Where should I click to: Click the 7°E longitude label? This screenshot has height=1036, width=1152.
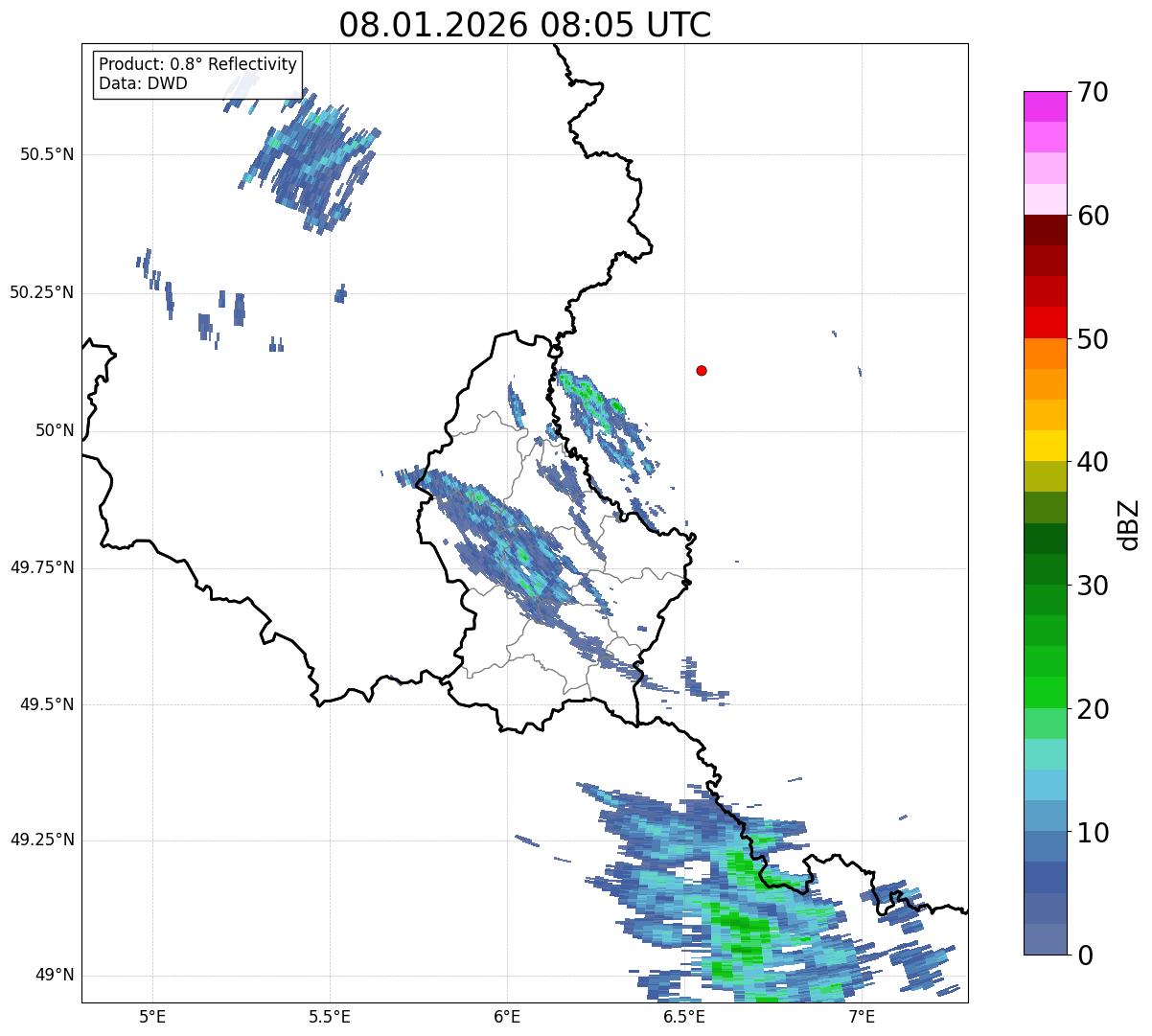pos(863,1016)
